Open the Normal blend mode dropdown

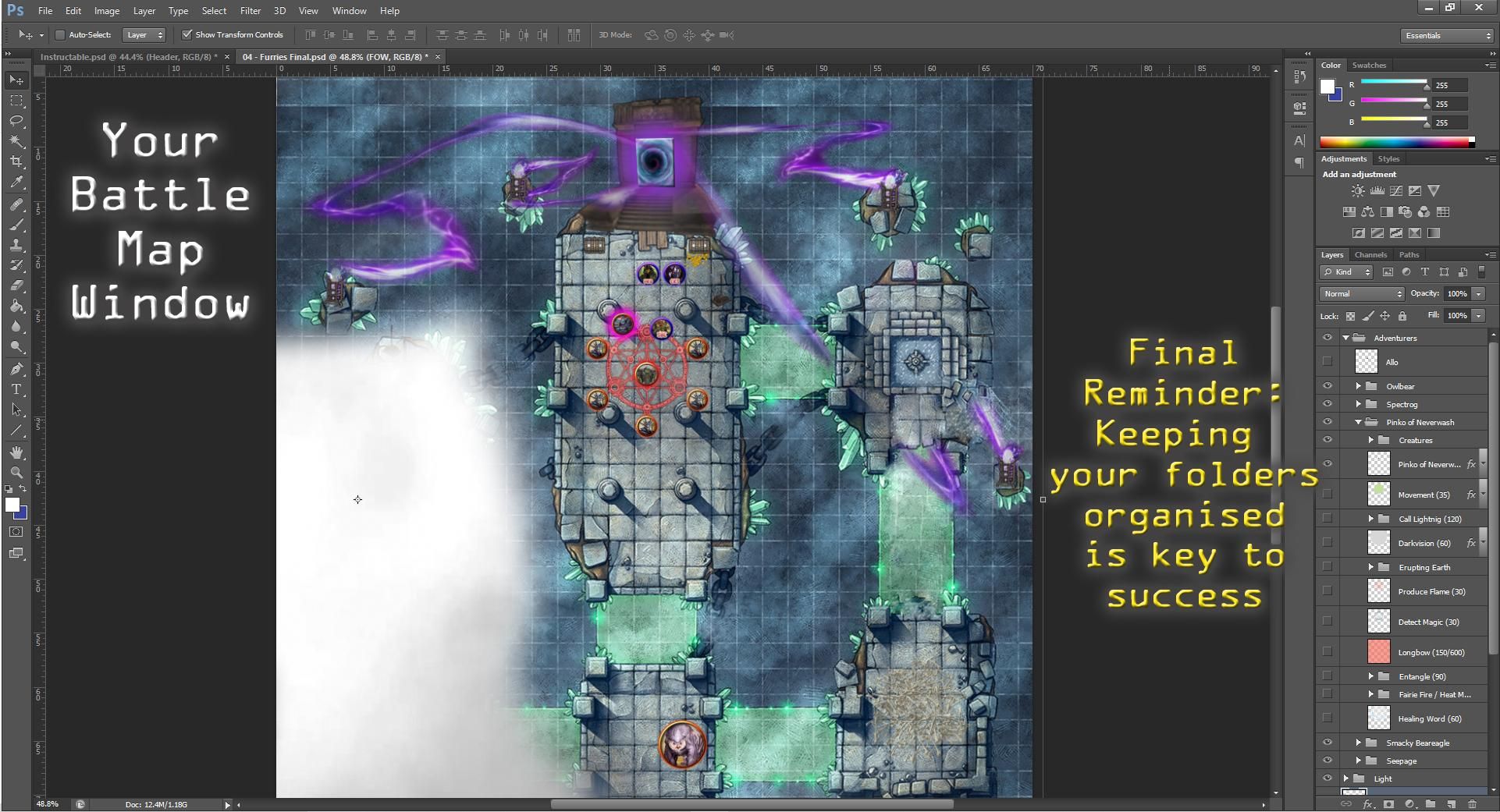click(1361, 293)
